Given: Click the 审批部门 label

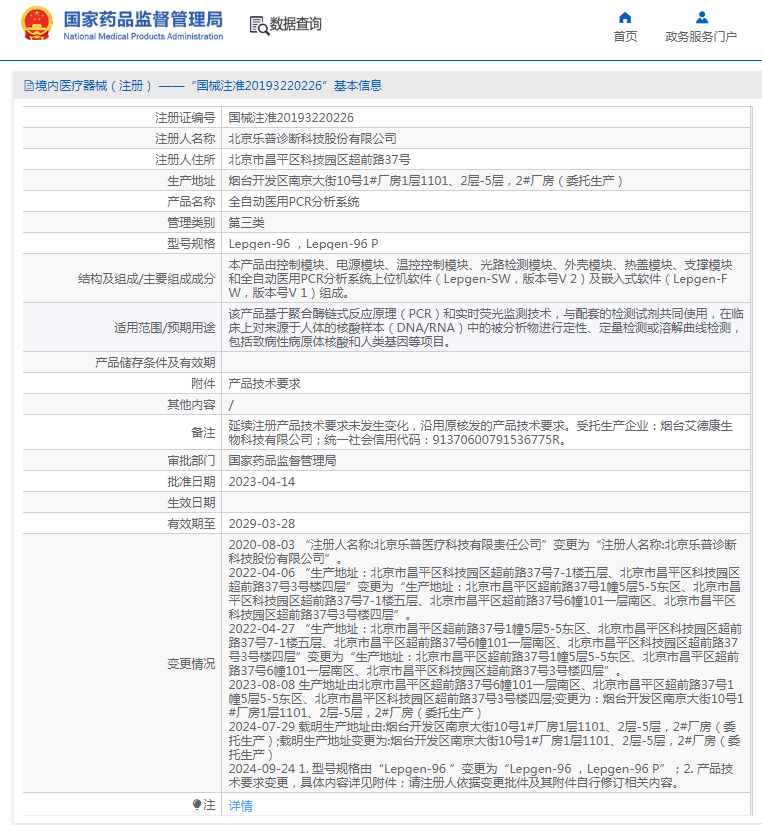Looking at the screenshot, I should click(191, 461).
